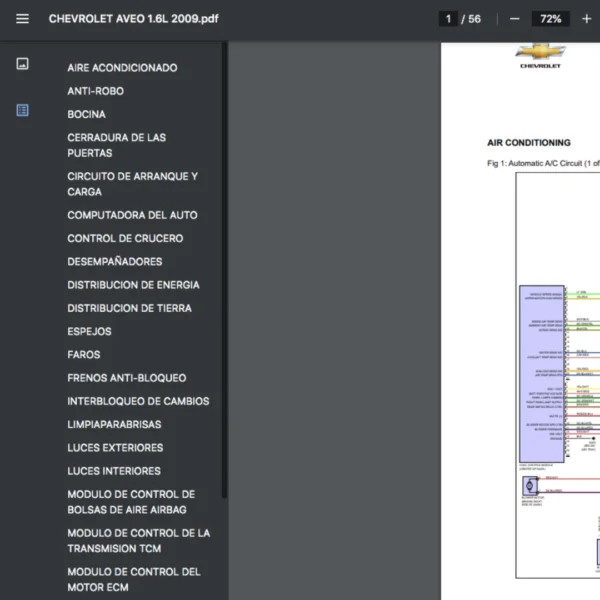Click the Chevrolet logo on the page
This screenshot has height=600, width=600.
pyautogui.click(x=540, y=56)
